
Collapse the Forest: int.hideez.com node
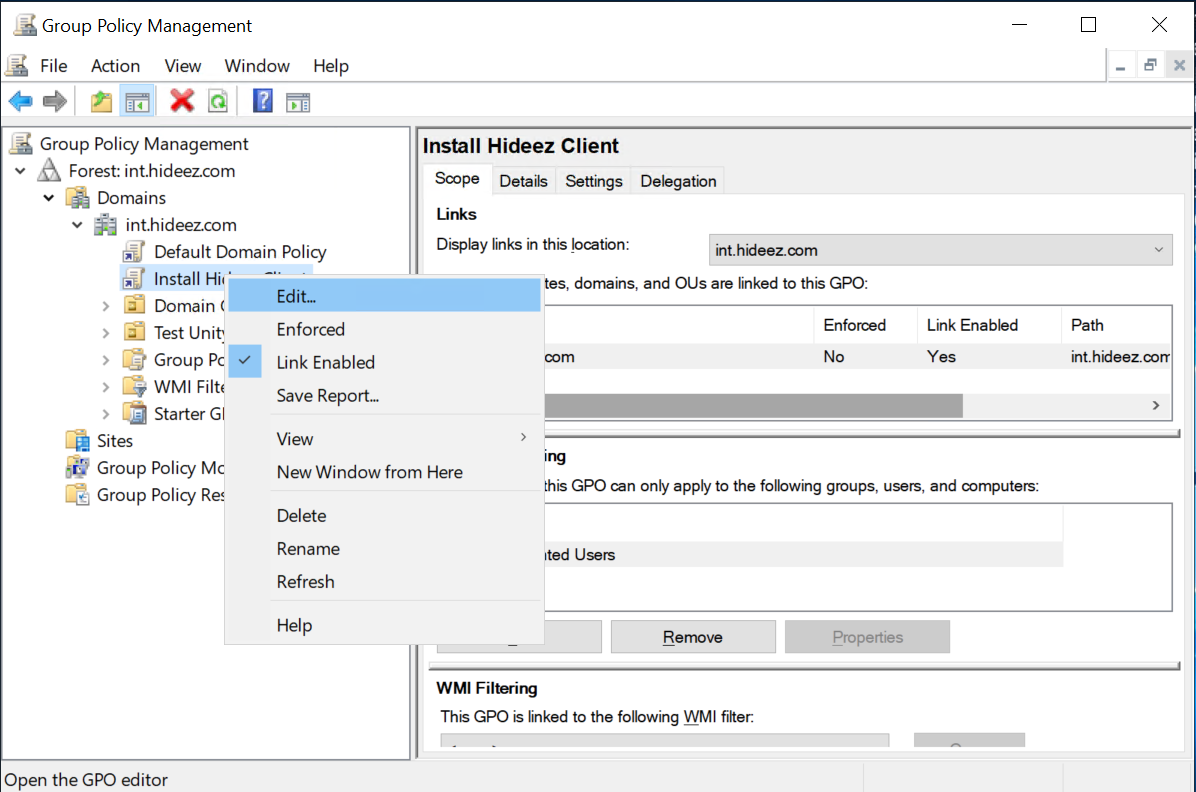coord(21,171)
